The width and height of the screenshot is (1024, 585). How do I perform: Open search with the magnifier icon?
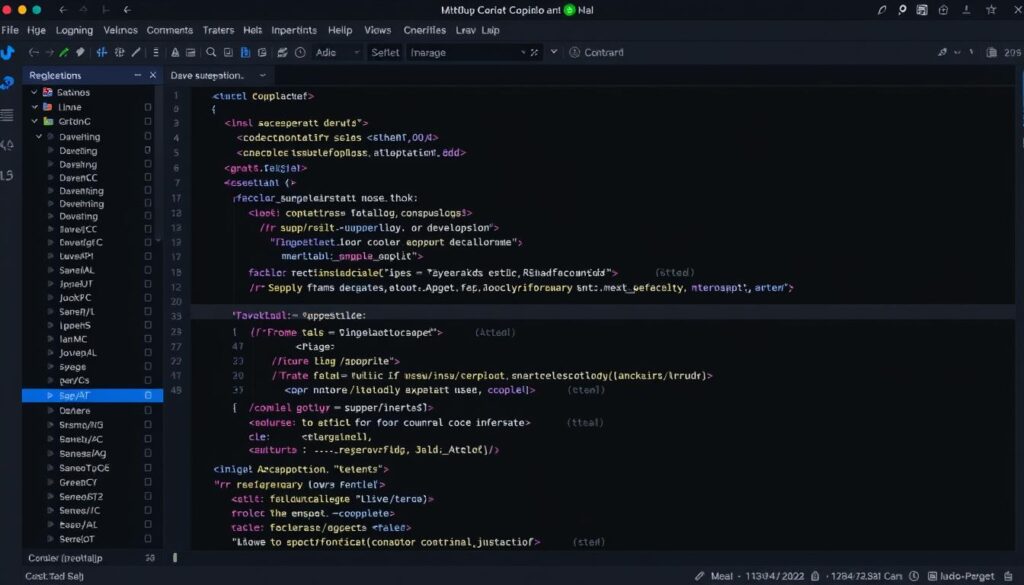click(x=211, y=52)
